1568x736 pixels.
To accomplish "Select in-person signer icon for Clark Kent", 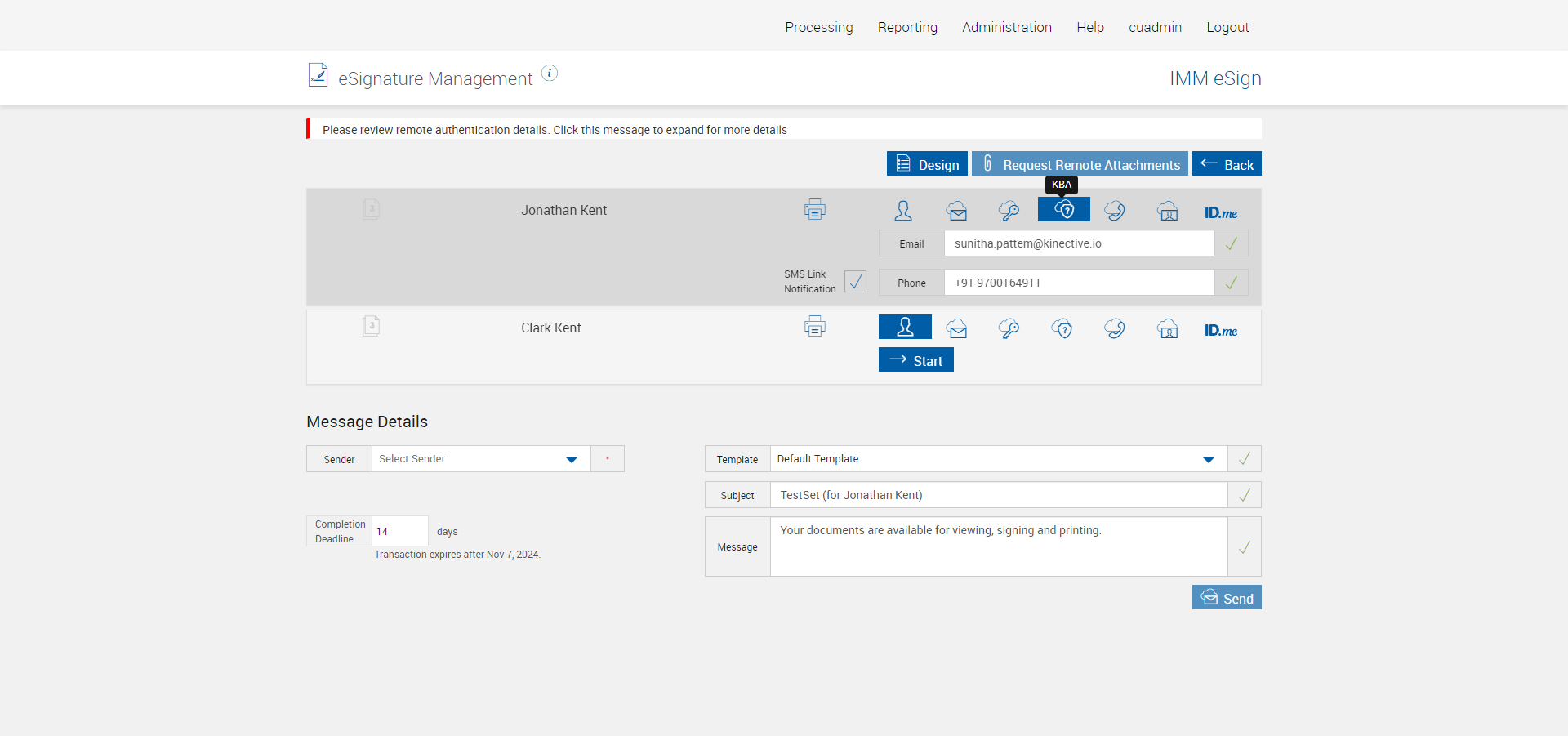I will 905,328.
